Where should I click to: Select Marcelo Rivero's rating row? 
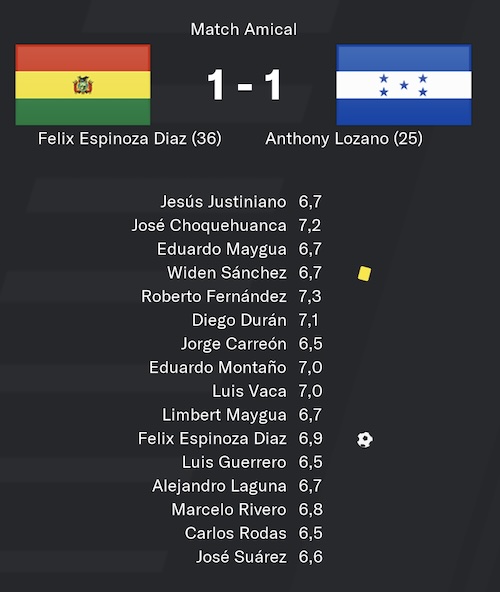point(247,510)
